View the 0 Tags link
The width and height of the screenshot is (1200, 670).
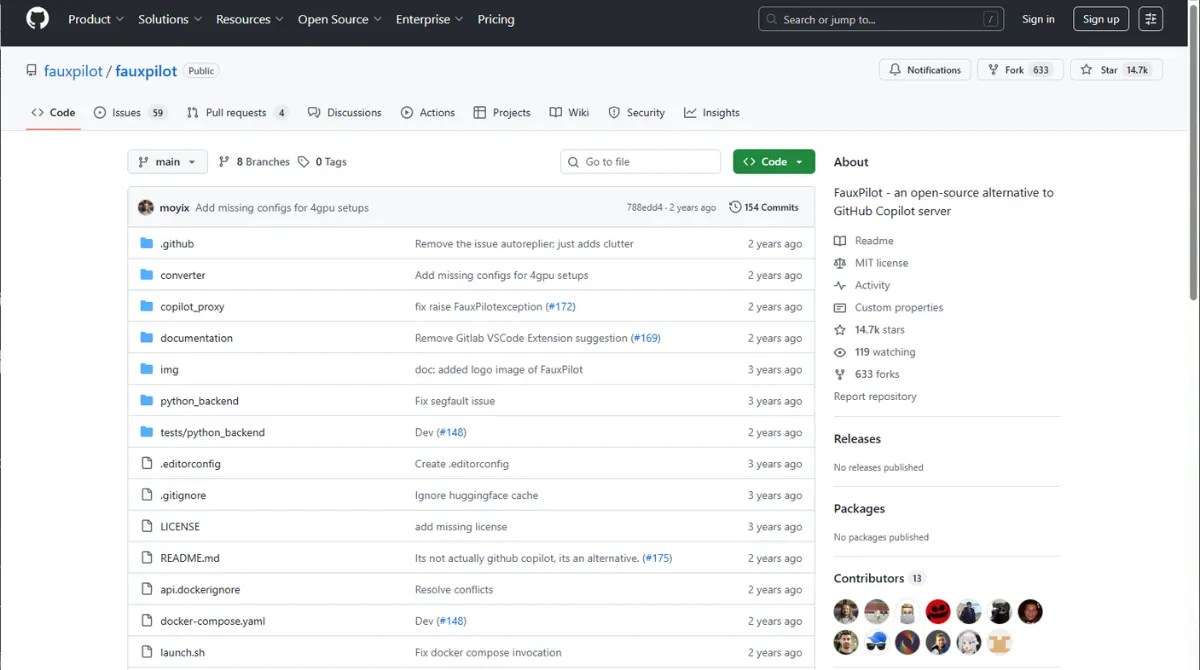[x=322, y=162]
